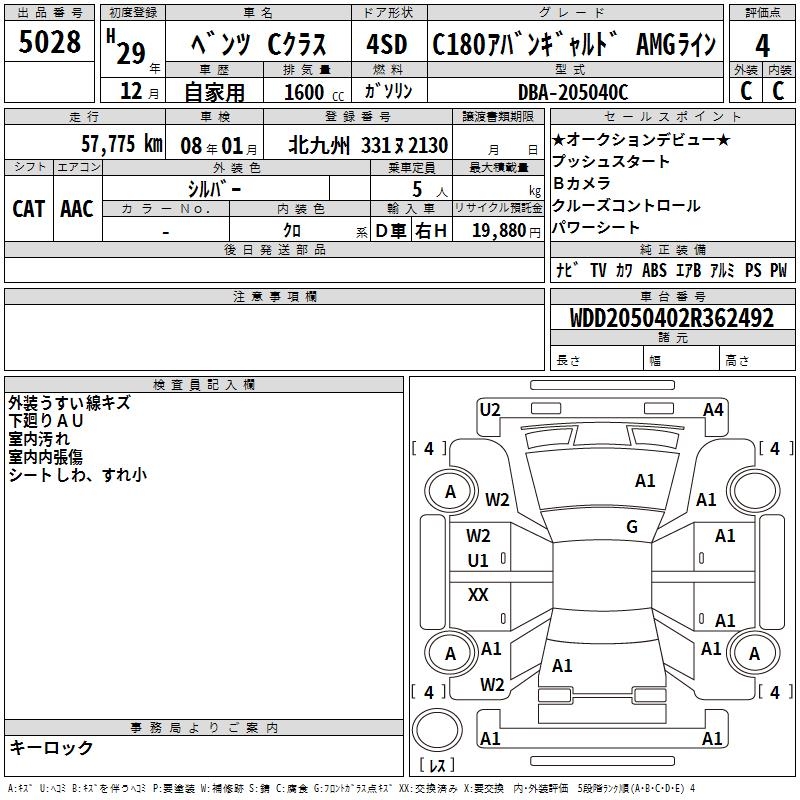Select the シルバー exterior color value
800x800 pixels.
point(214,188)
